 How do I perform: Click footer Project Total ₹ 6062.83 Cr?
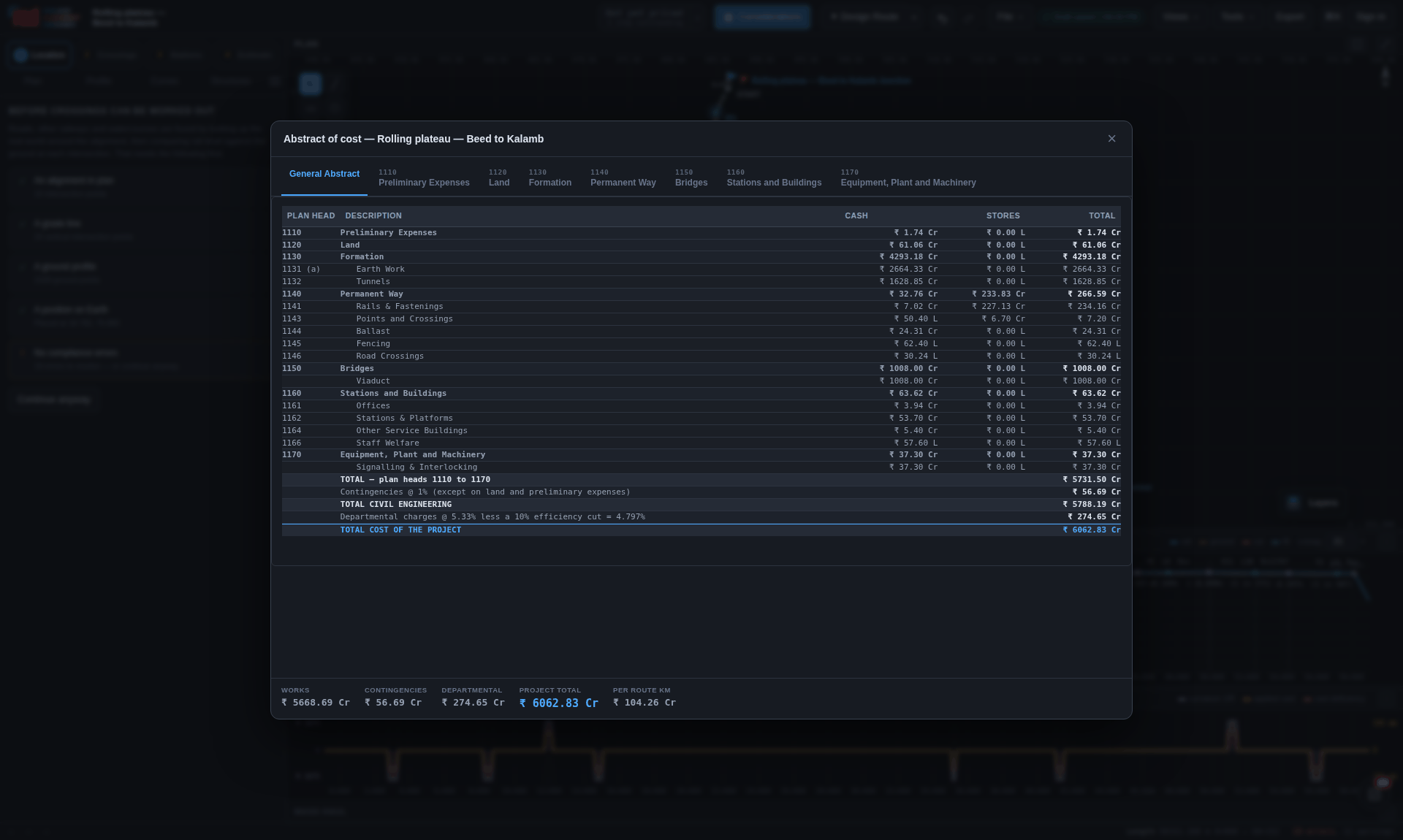(x=559, y=703)
